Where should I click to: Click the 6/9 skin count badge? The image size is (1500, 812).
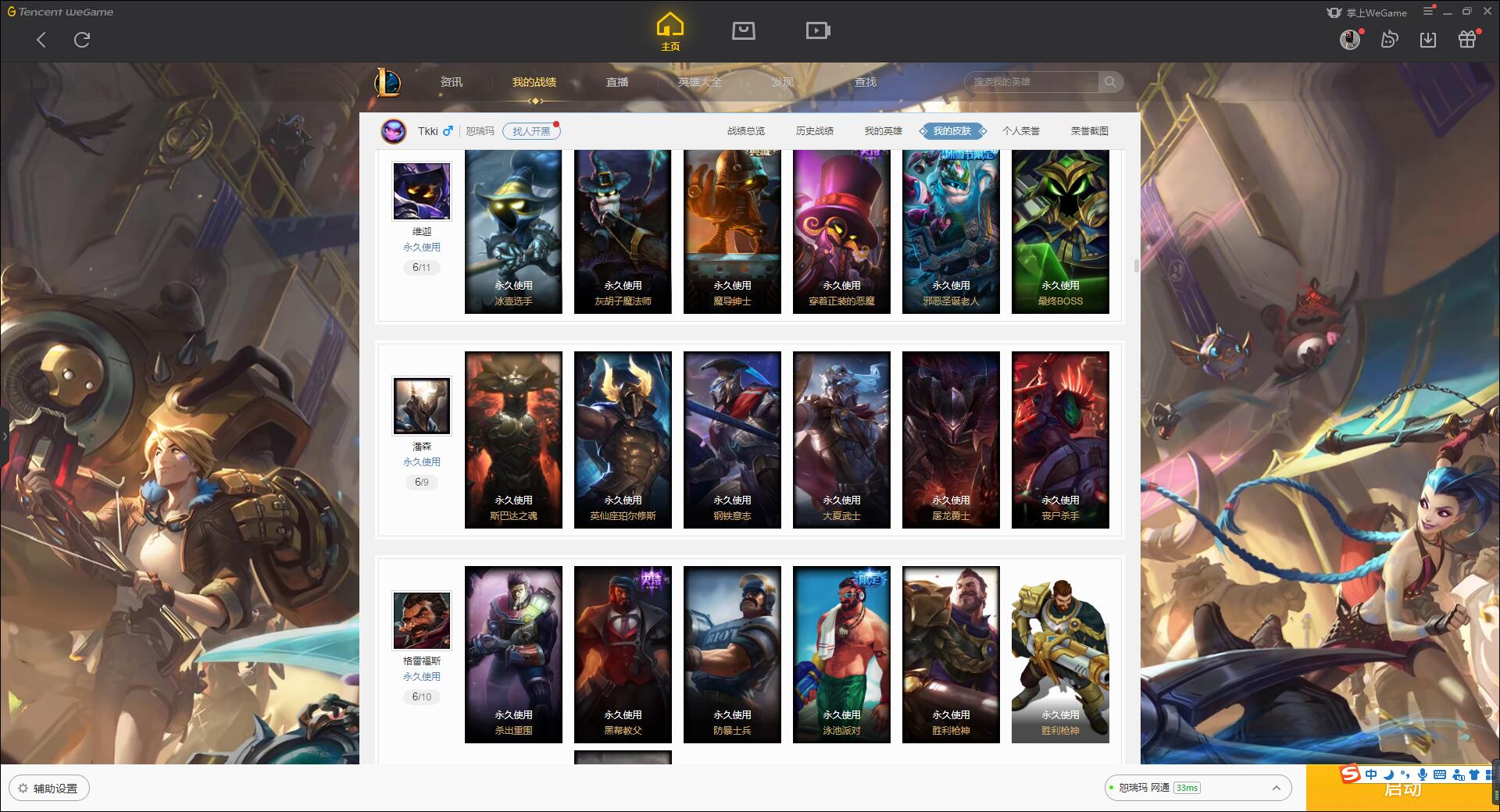(422, 482)
